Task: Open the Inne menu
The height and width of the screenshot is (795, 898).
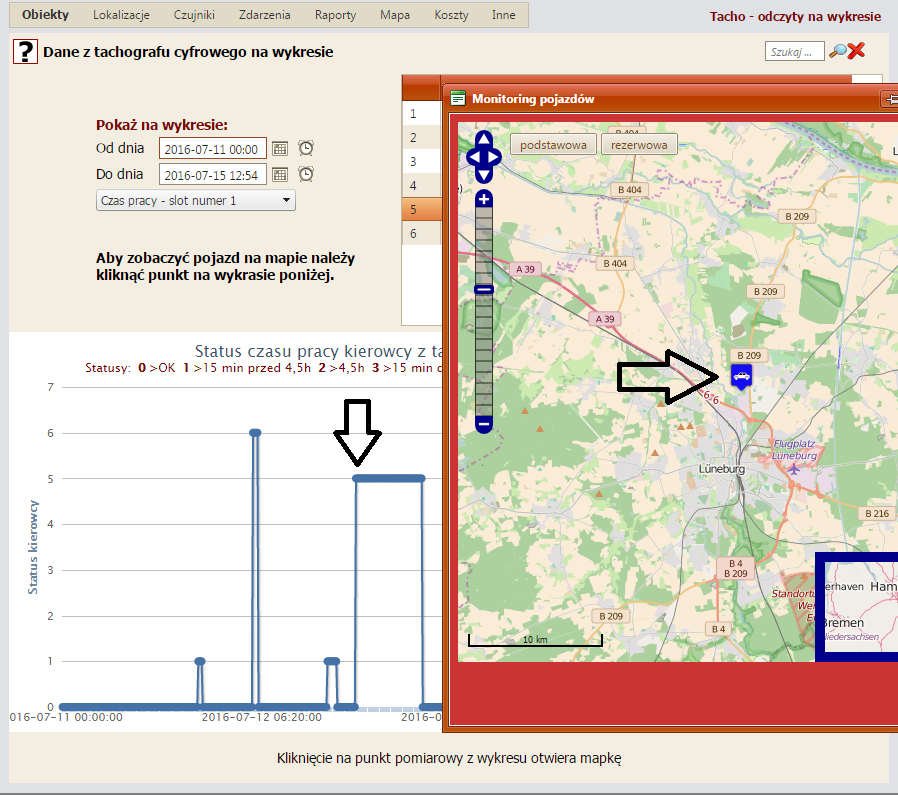Action: click(x=503, y=15)
